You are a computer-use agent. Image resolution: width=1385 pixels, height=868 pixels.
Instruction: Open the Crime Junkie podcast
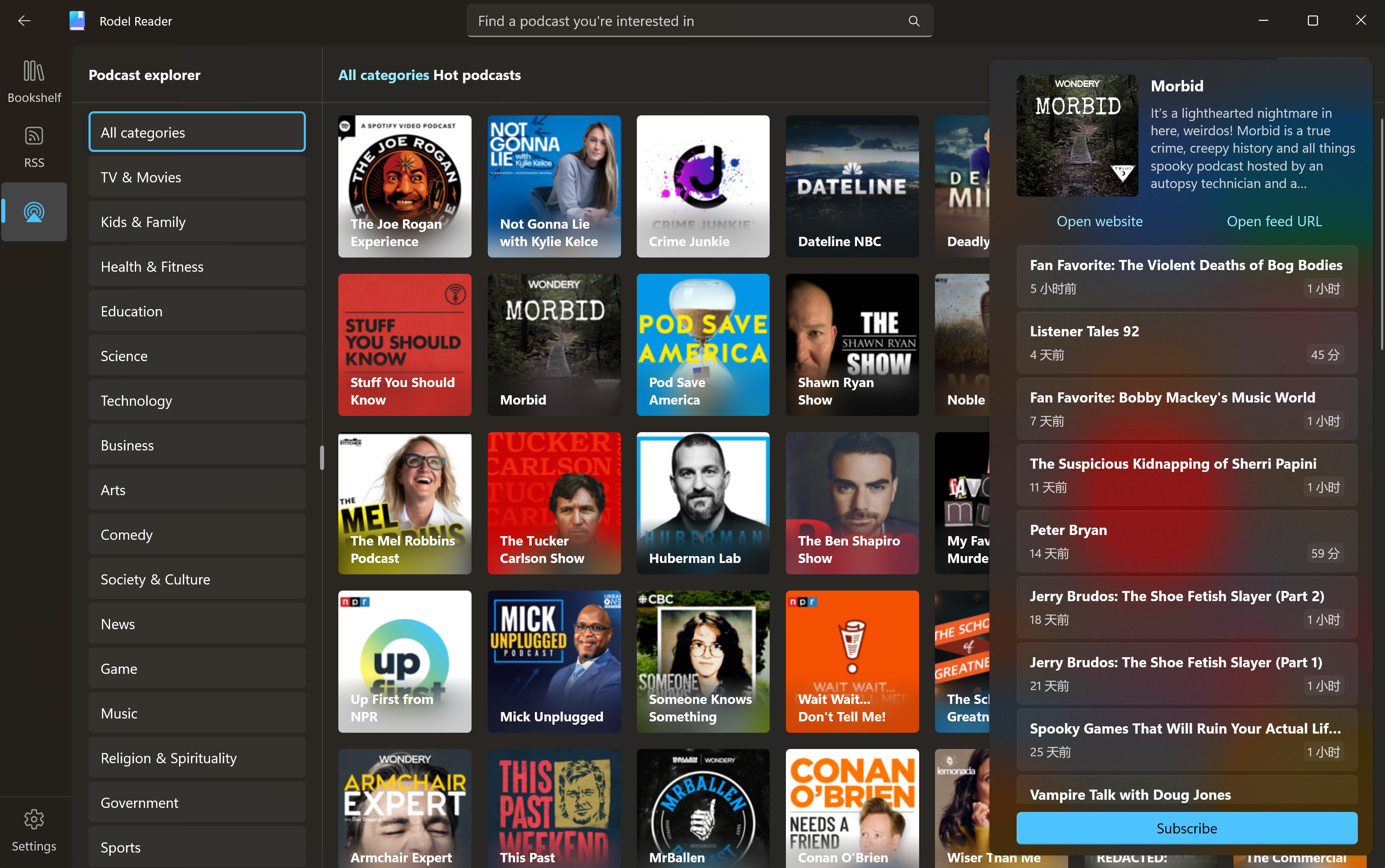point(703,186)
